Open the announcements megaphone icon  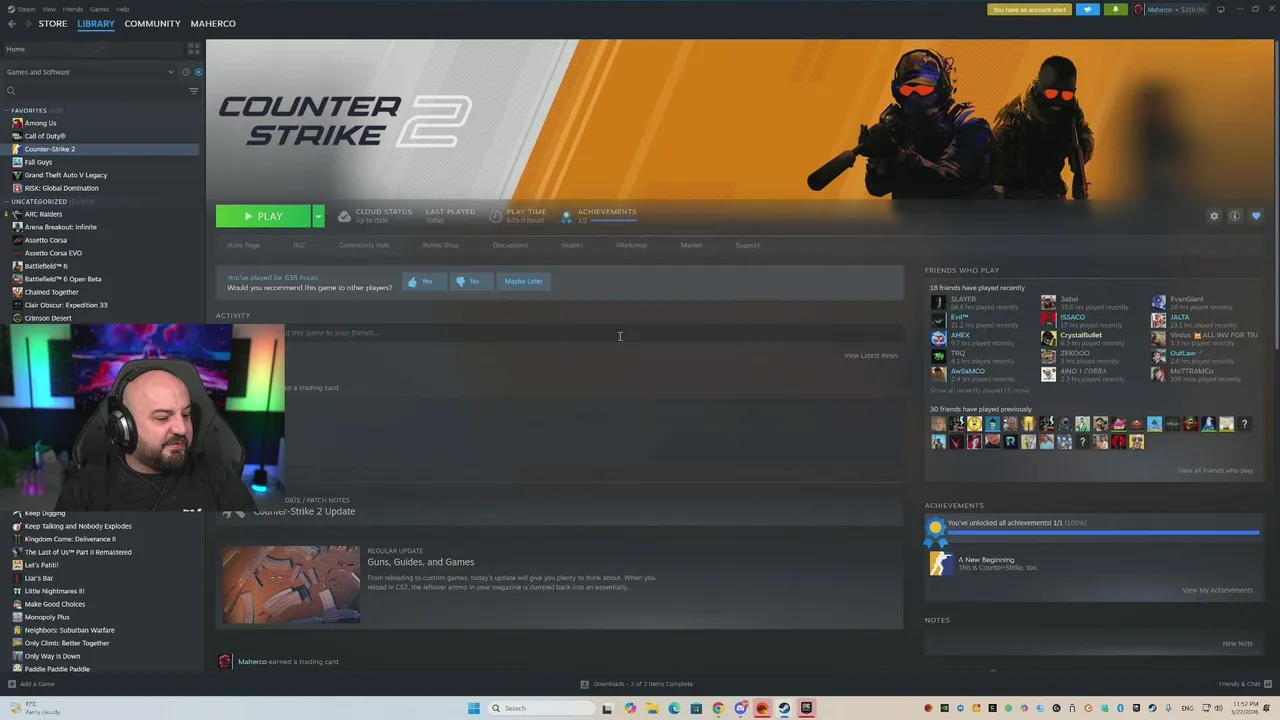click(1087, 10)
